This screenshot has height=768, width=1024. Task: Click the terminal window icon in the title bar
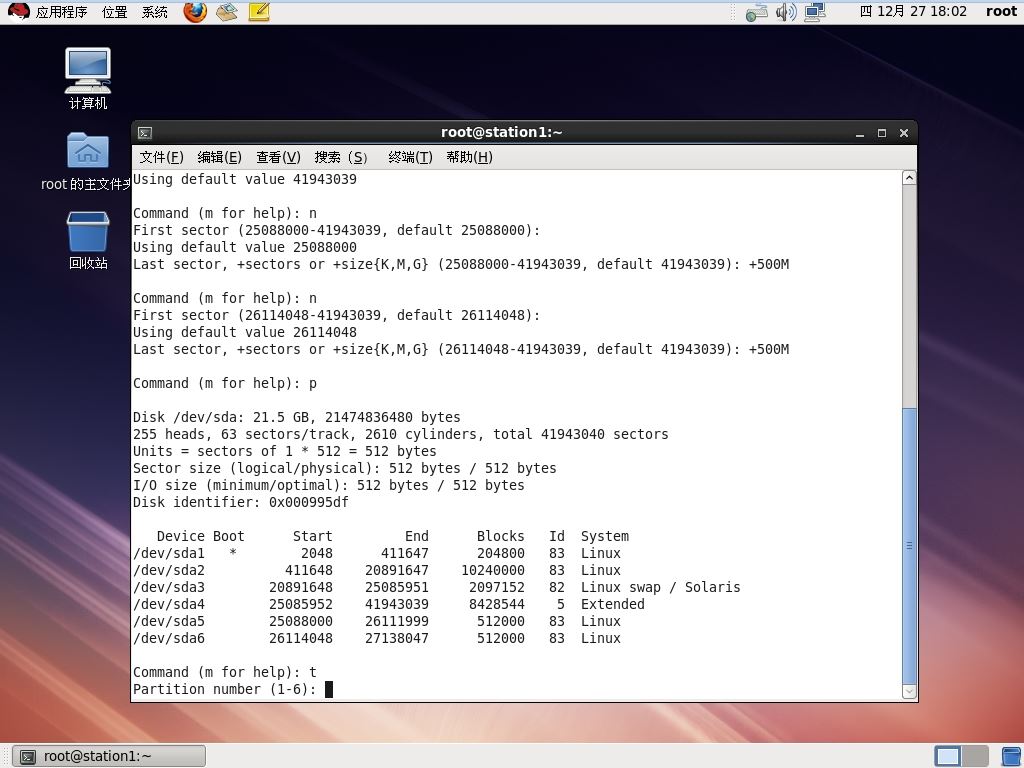(x=145, y=133)
